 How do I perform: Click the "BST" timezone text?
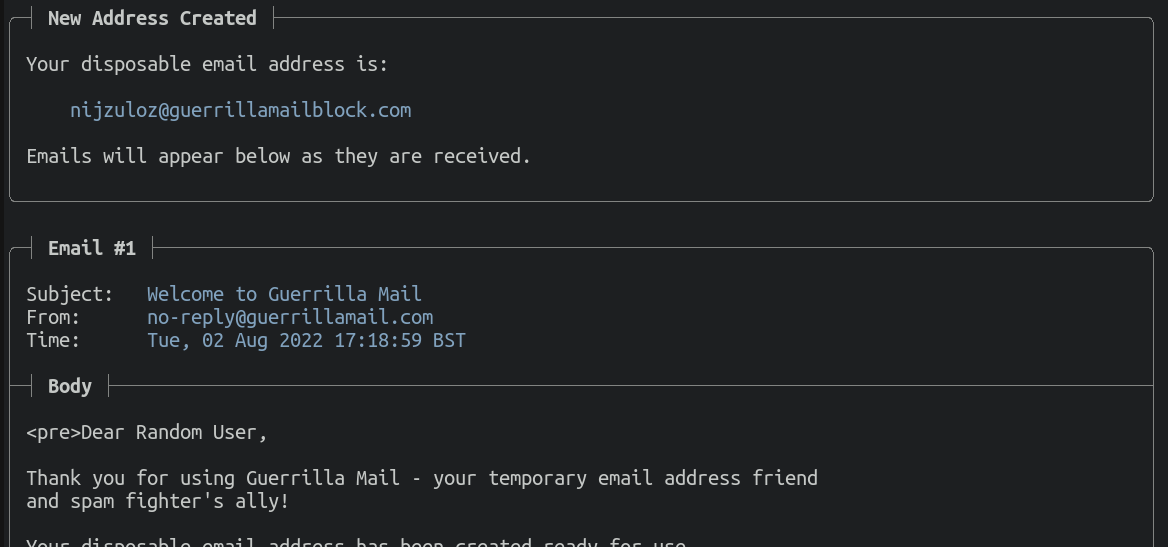click(x=449, y=340)
